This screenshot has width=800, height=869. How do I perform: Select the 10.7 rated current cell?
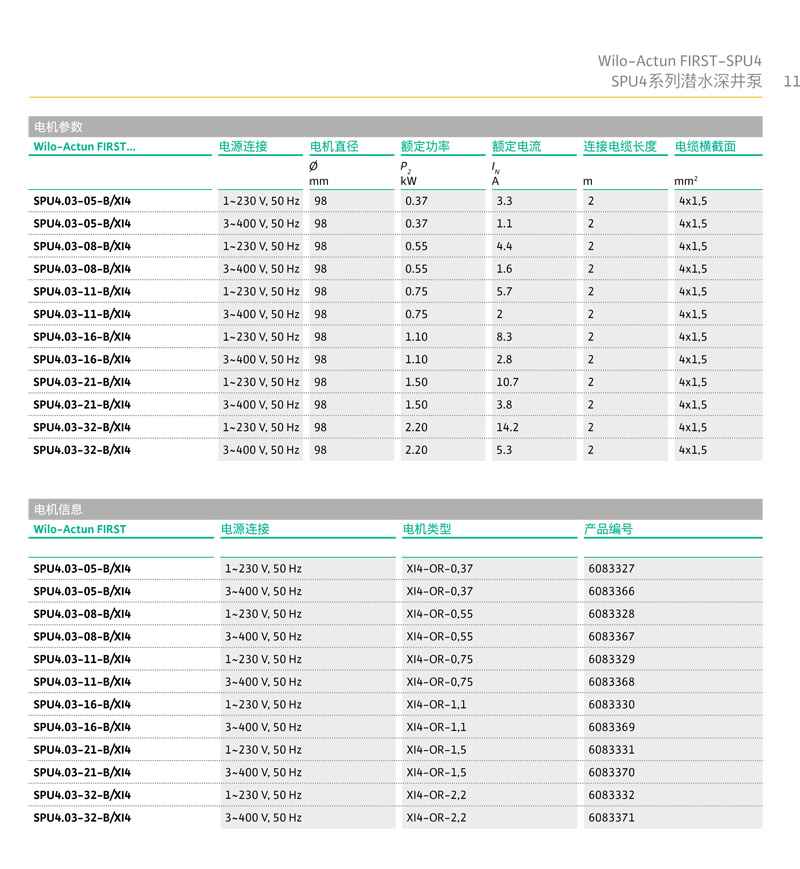[507, 382]
